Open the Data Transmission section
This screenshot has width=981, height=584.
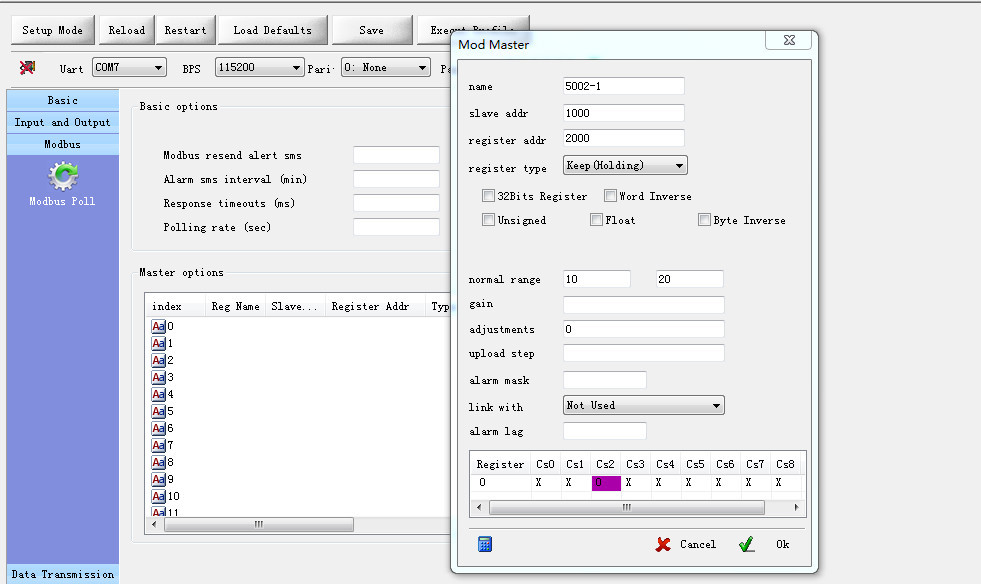pos(63,574)
